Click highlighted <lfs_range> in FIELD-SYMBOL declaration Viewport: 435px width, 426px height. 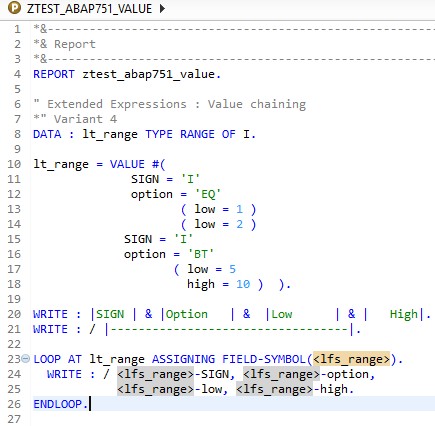tap(351, 359)
